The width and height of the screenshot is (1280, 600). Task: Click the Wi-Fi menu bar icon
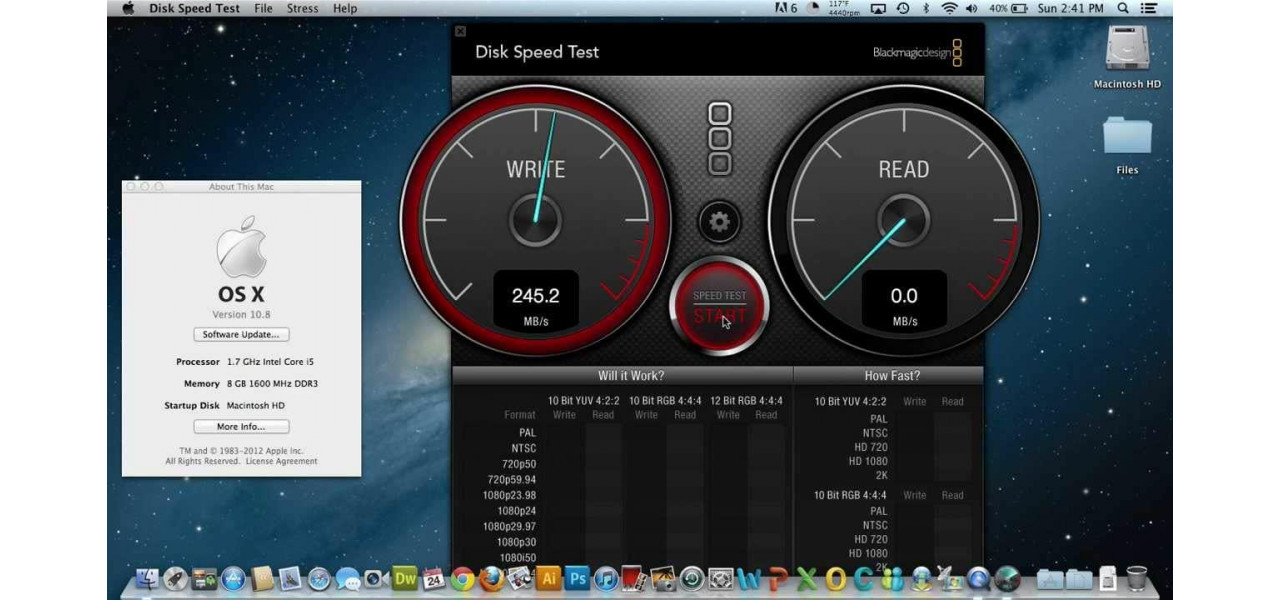pyautogui.click(x=949, y=8)
